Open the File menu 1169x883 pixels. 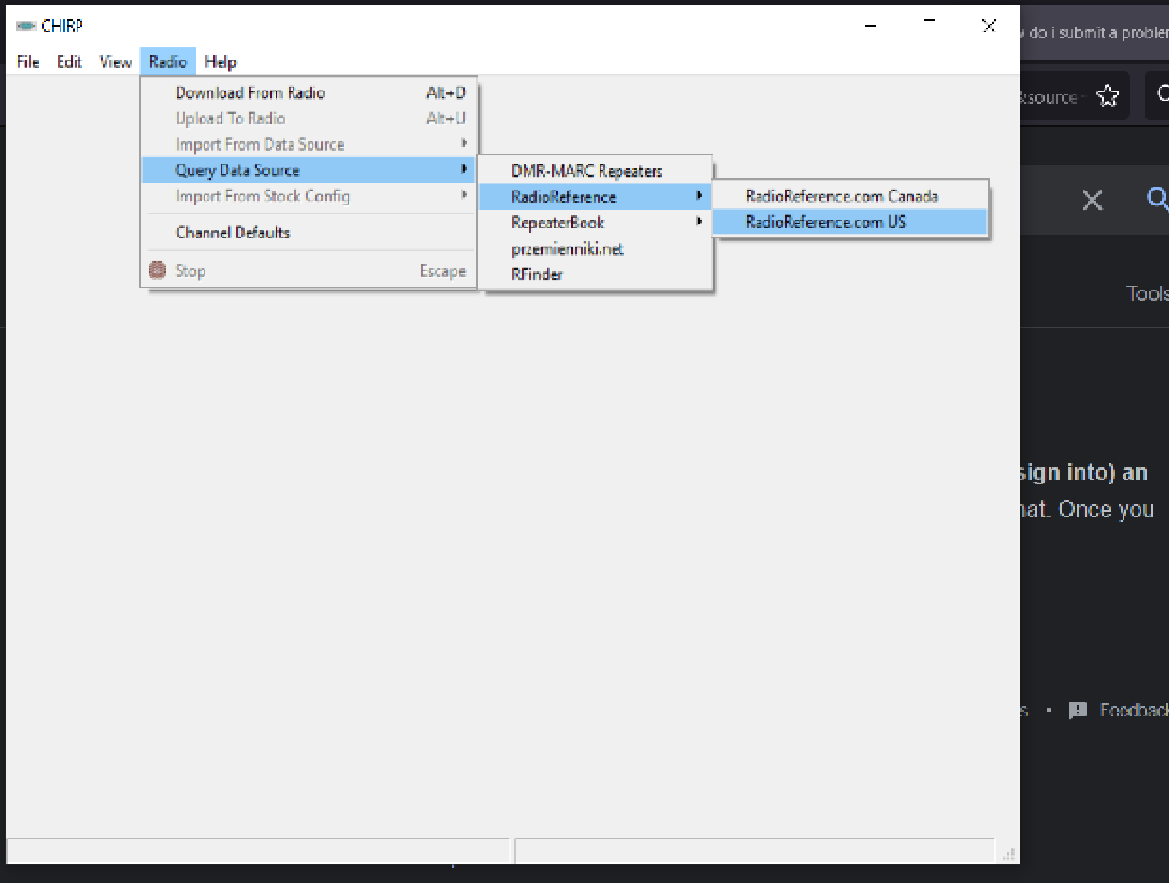[x=28, y=62]
